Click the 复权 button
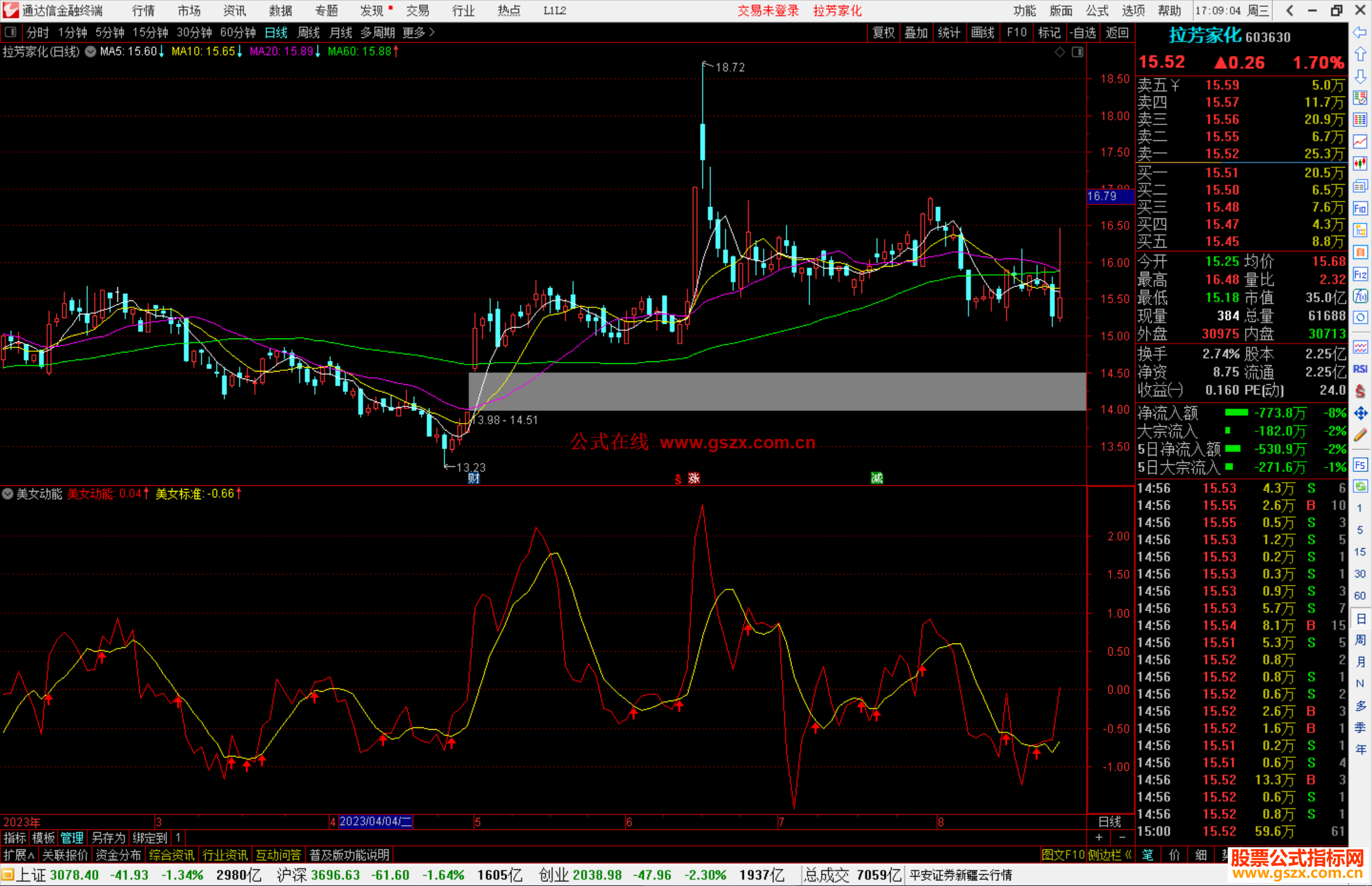 point(883,32)
